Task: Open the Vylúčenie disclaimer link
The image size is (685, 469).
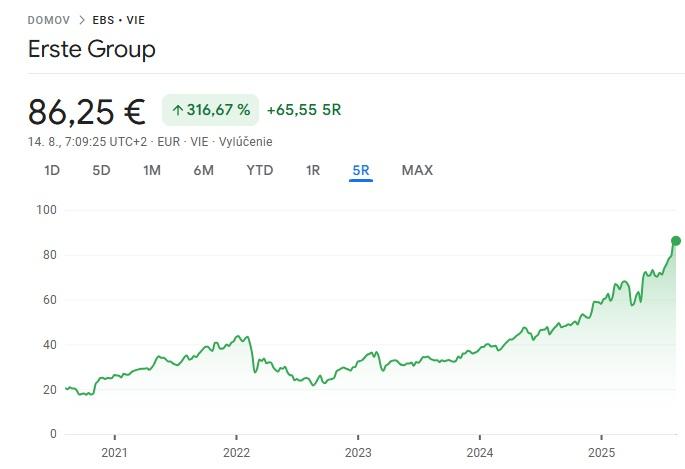Action: pyautogui.click(x=246, y=142)
